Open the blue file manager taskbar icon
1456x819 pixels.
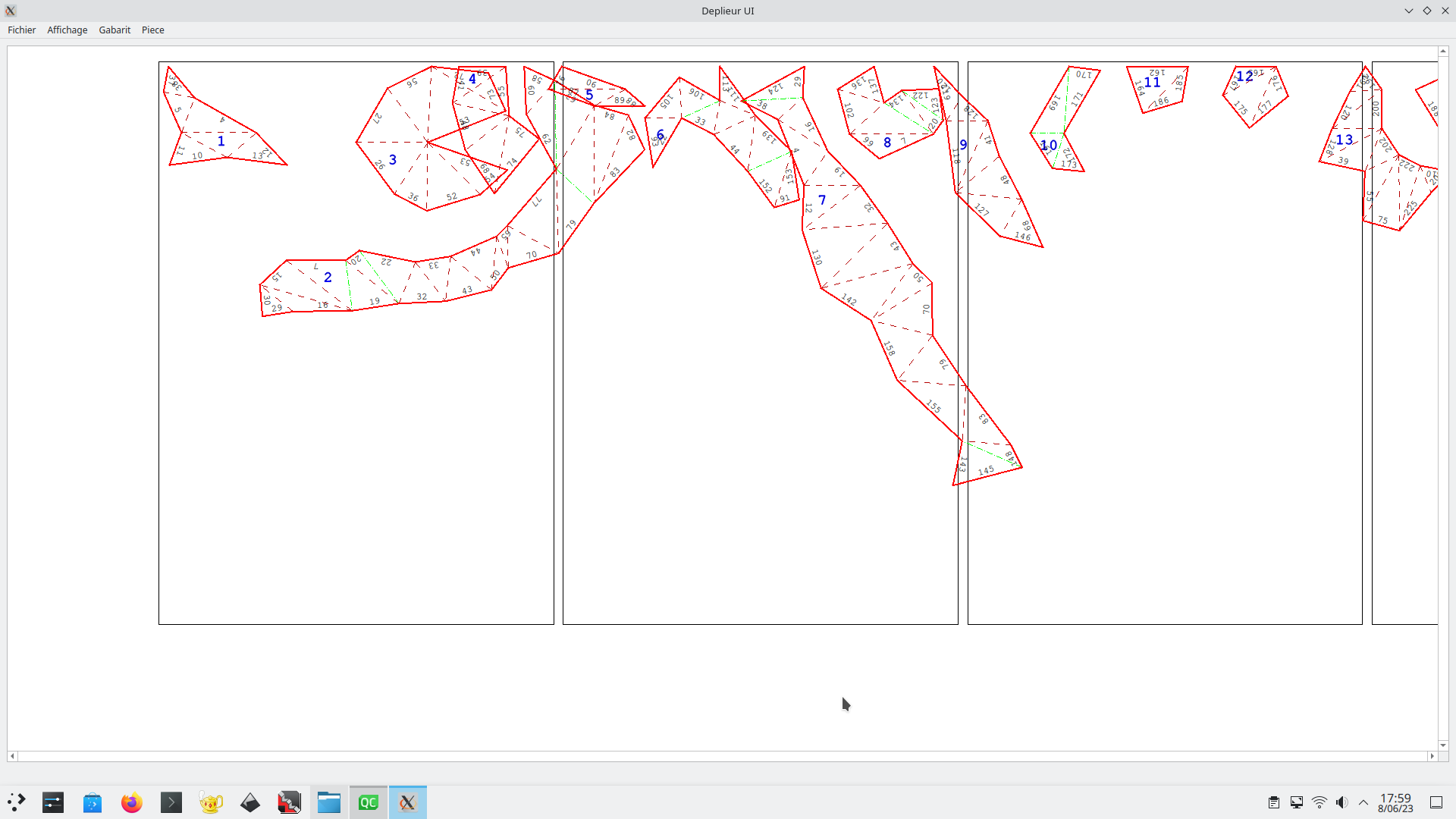tap(328, 802)
